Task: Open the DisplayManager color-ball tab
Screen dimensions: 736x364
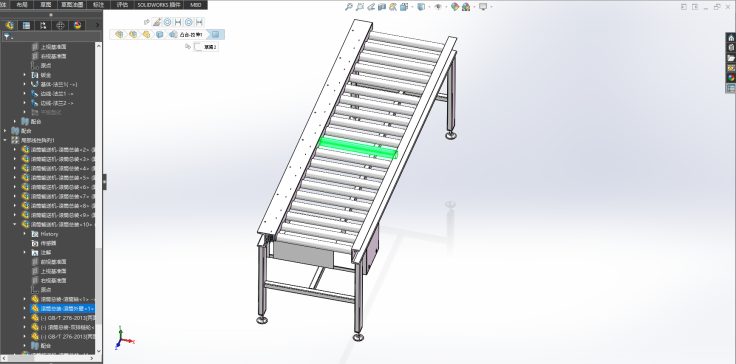Action: click(77, 25)
